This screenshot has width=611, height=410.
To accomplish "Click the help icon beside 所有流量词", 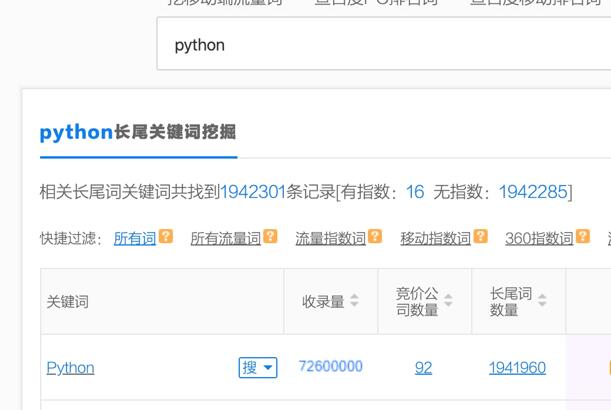I will (x=270, y=237).
